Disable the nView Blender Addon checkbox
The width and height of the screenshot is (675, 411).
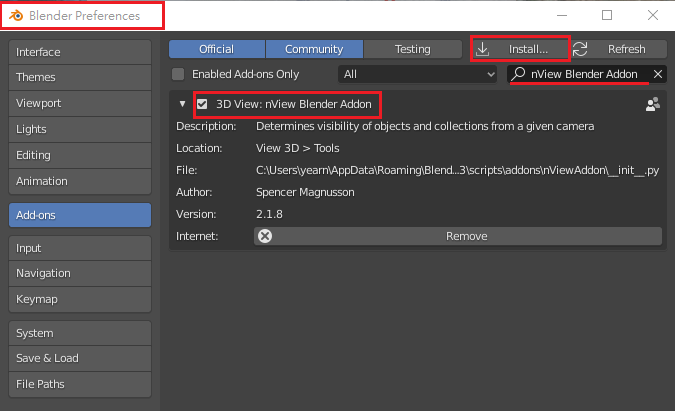[202, 104]
